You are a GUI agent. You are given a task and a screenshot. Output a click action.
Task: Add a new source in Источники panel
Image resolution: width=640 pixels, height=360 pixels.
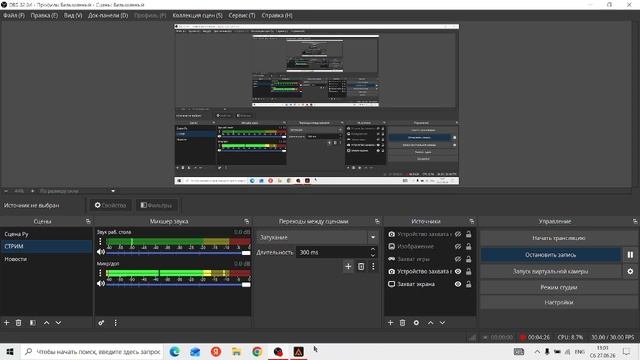[391, 323]
